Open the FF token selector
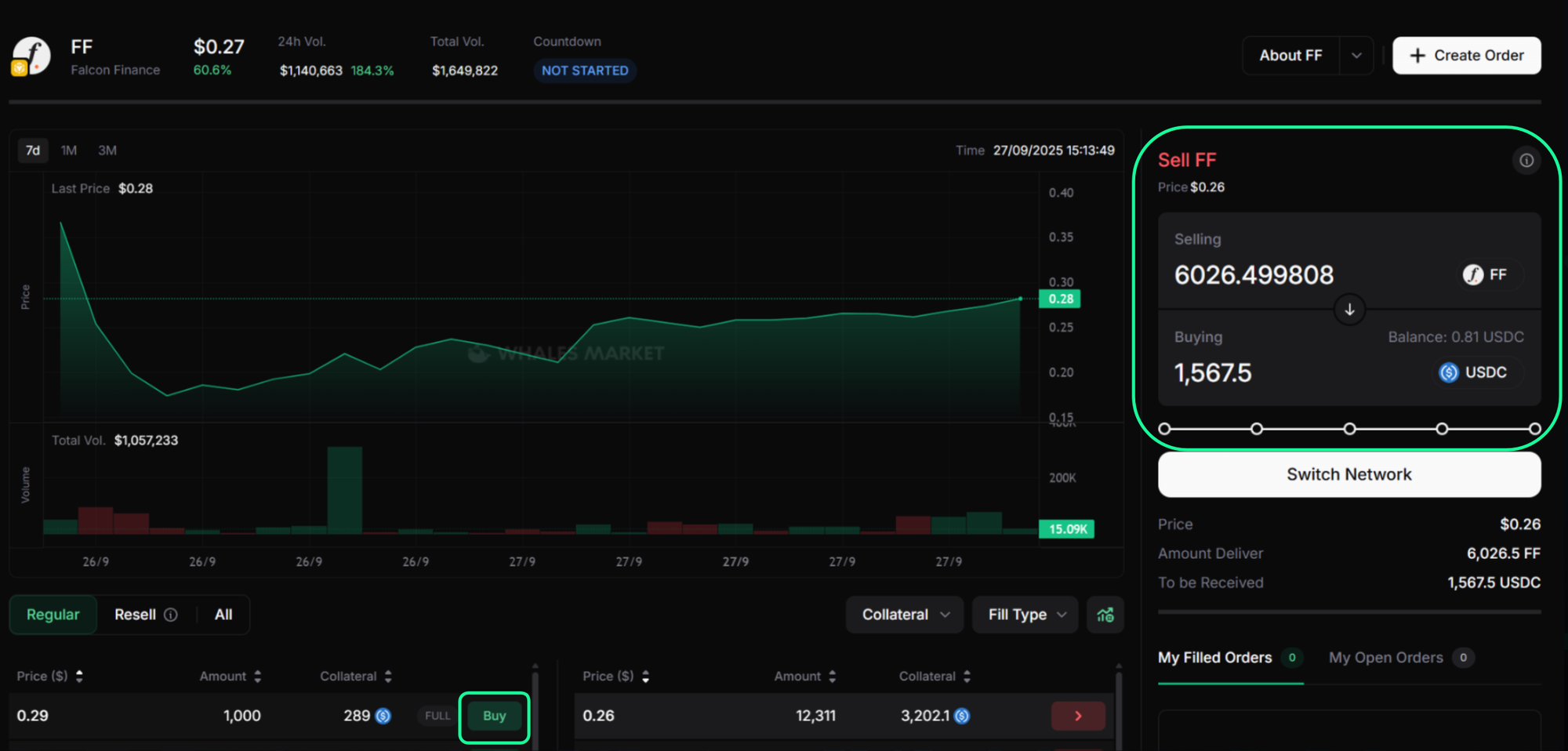The width and height of the screenshot is (1568, 751). point(1490,274)
